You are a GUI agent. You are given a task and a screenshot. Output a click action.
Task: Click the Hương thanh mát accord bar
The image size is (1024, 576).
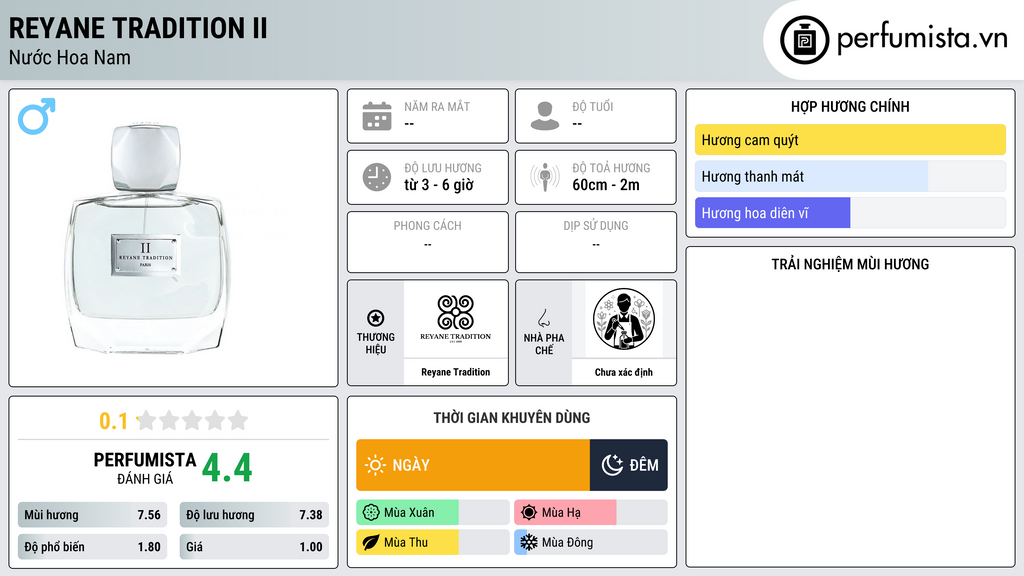pos(850,176)
